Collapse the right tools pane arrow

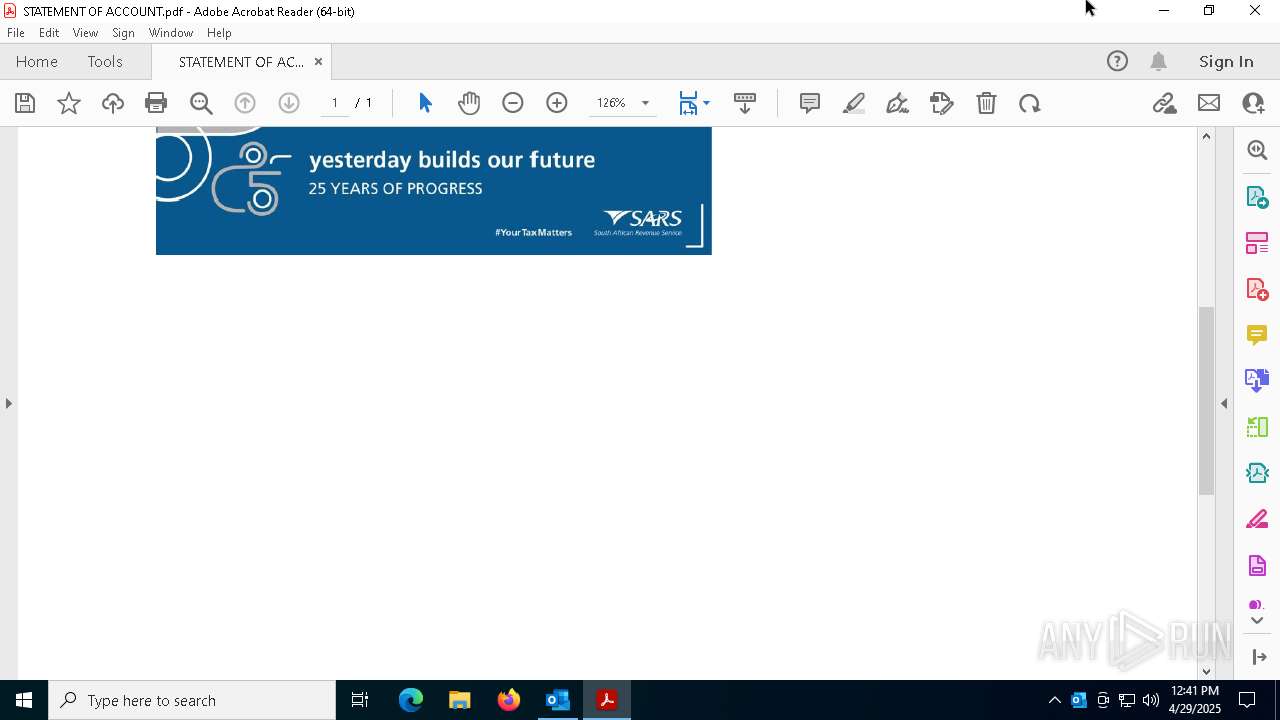(1224, 403)
